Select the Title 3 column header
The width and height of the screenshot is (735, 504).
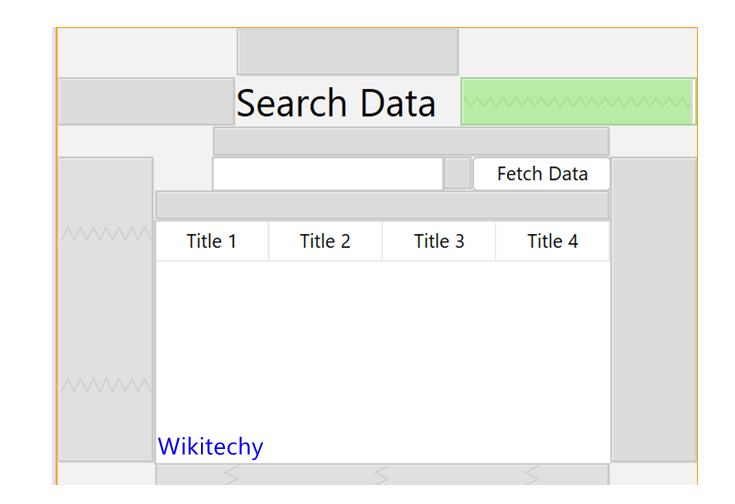(x=439, y=241)
